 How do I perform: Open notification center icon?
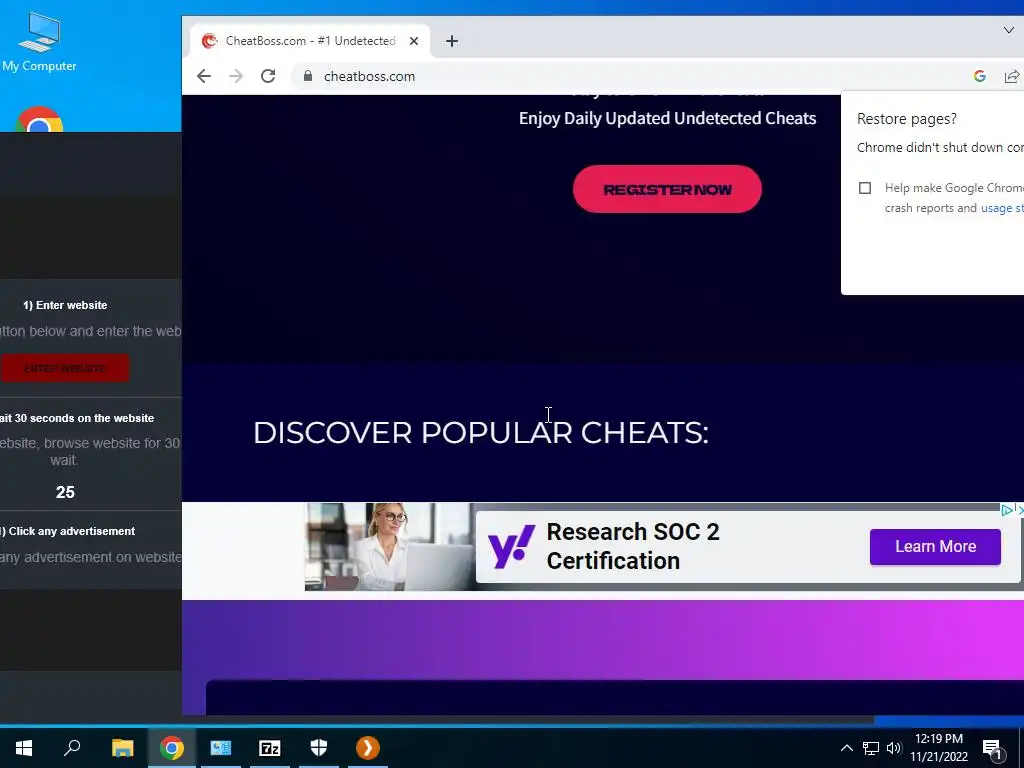[992, 749]
